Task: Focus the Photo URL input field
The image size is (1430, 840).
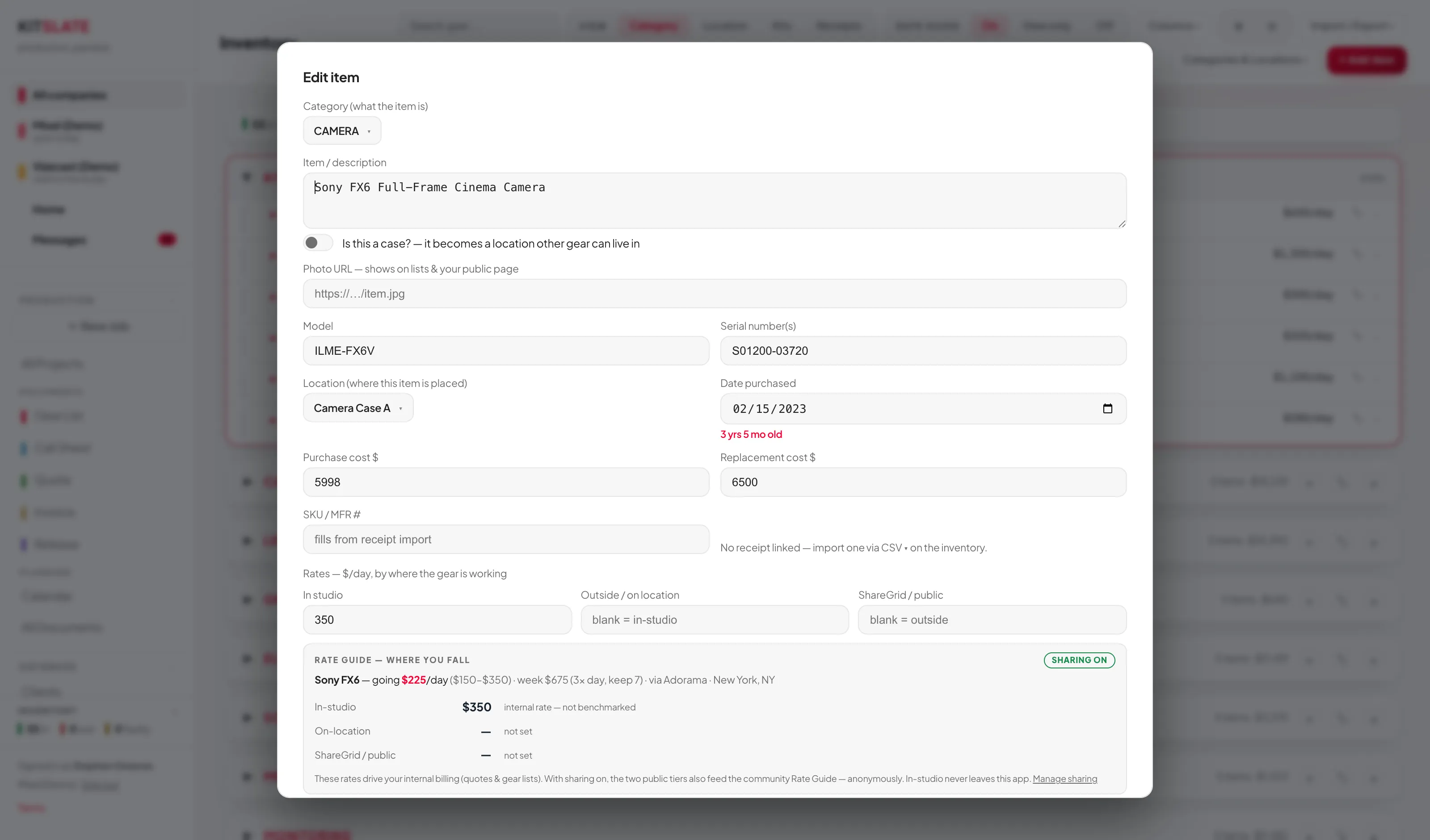Action: (715, 294)
